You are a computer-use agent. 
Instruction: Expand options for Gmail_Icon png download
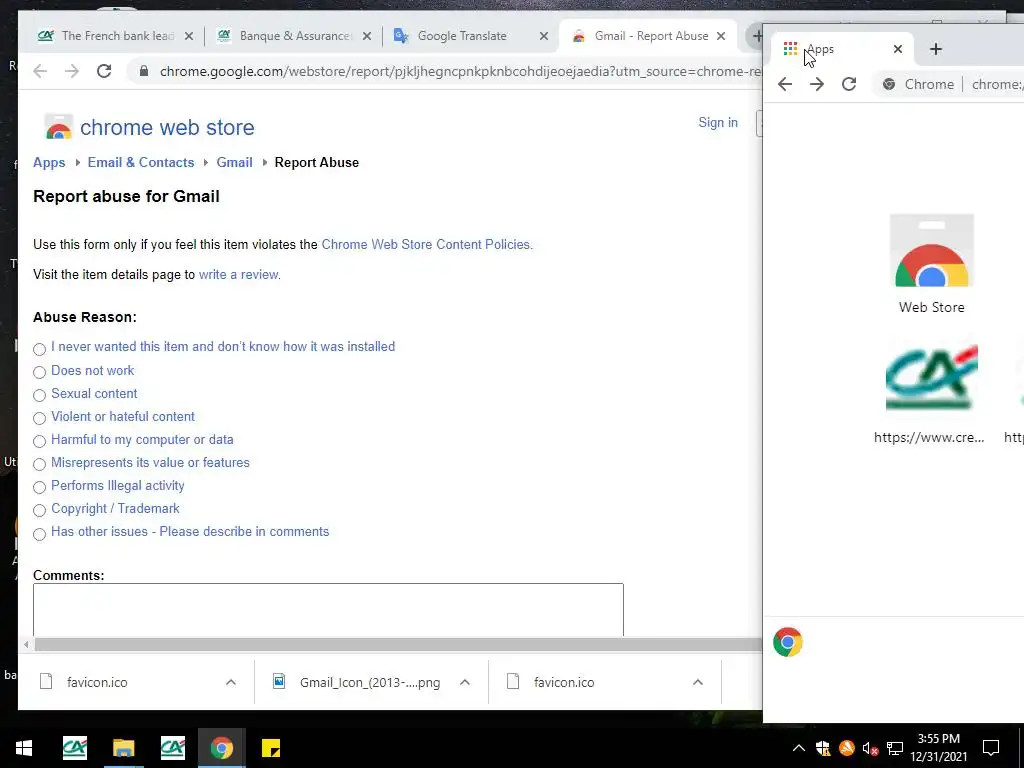tap(464, 682)
